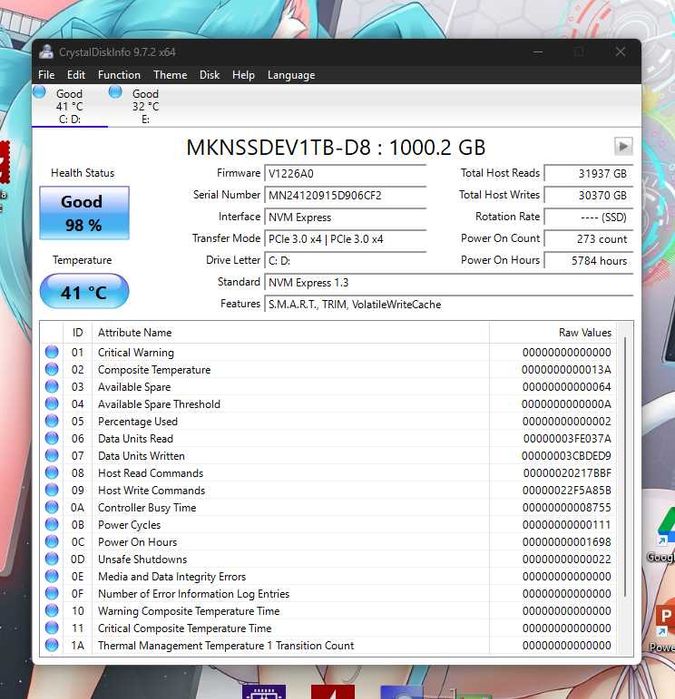Open the Theme menu
675x699 pixels.
coord(170,75)
